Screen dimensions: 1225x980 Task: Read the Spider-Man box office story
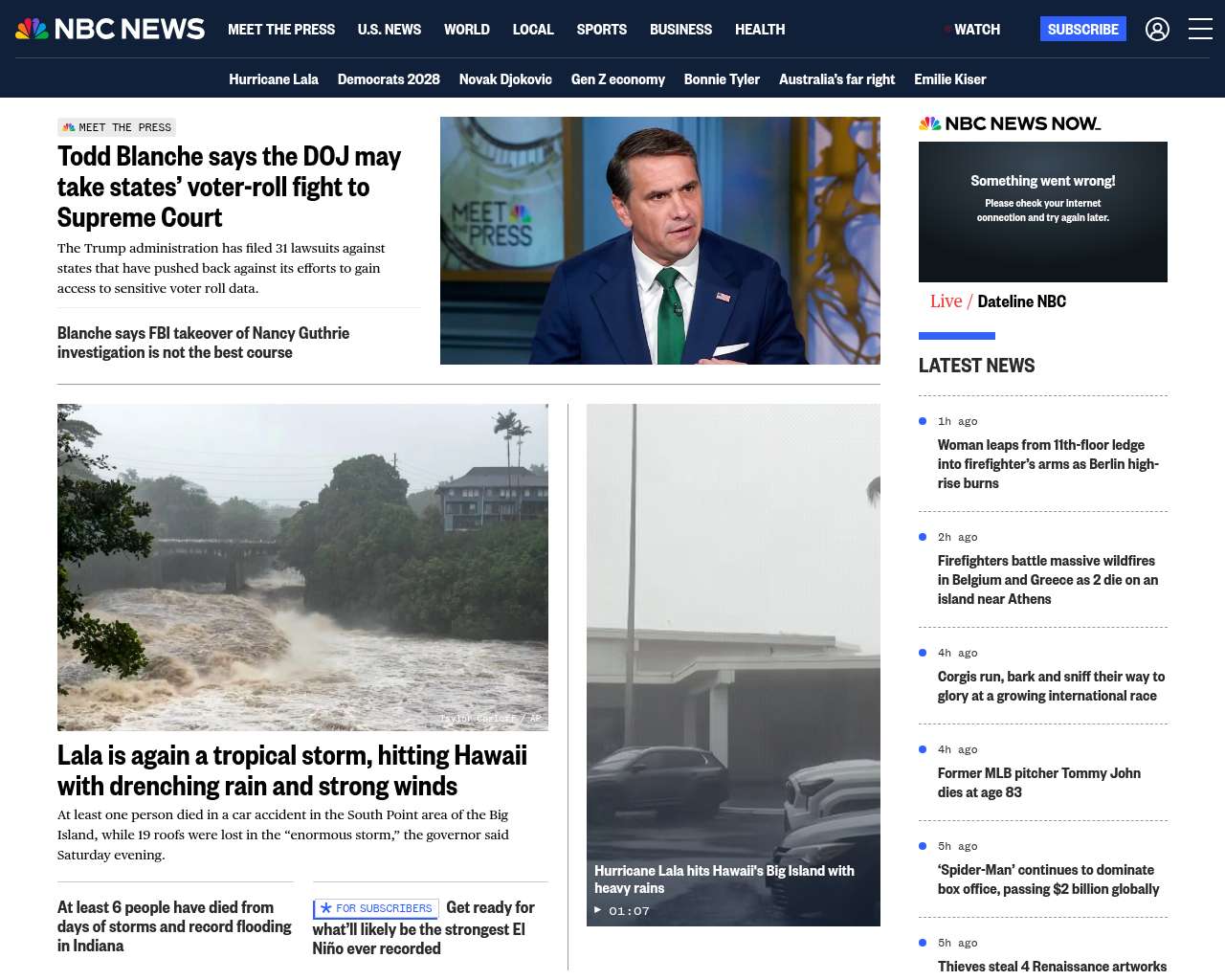point(1048,880)
